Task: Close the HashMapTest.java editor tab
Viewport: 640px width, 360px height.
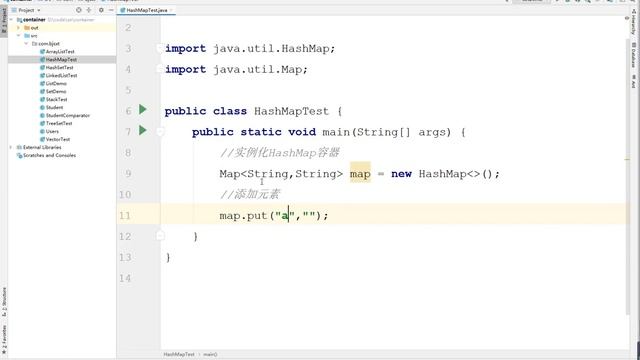Action: point(171,10)
